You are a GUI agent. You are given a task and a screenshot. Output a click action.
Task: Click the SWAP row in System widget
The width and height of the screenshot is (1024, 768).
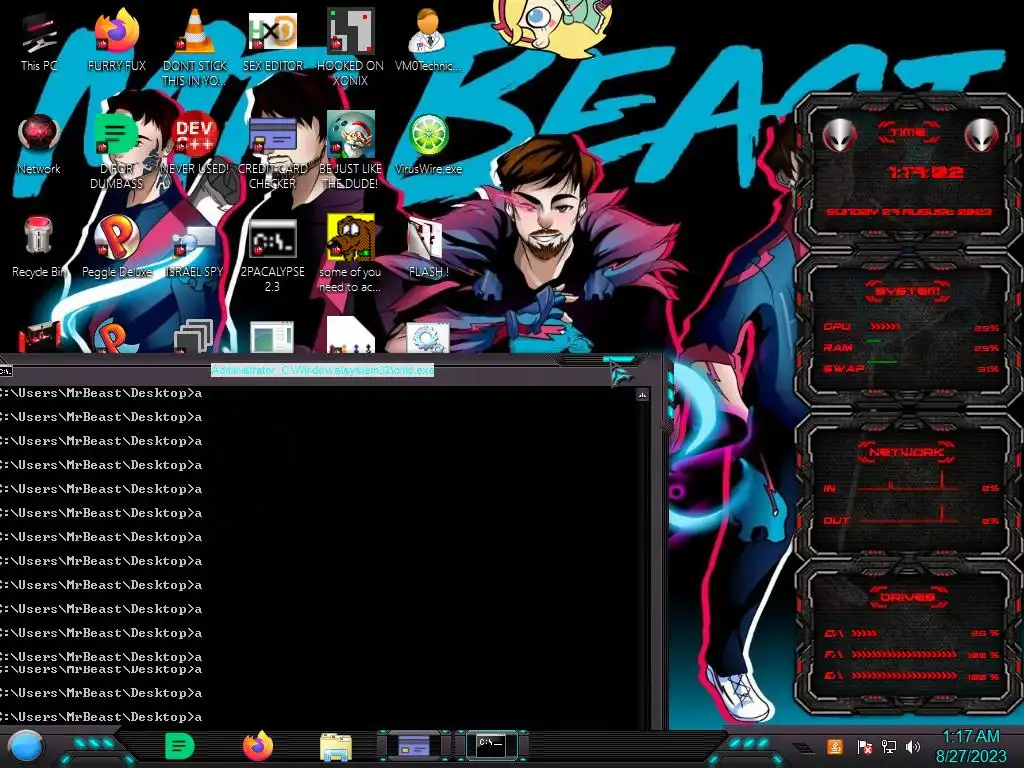911,369
